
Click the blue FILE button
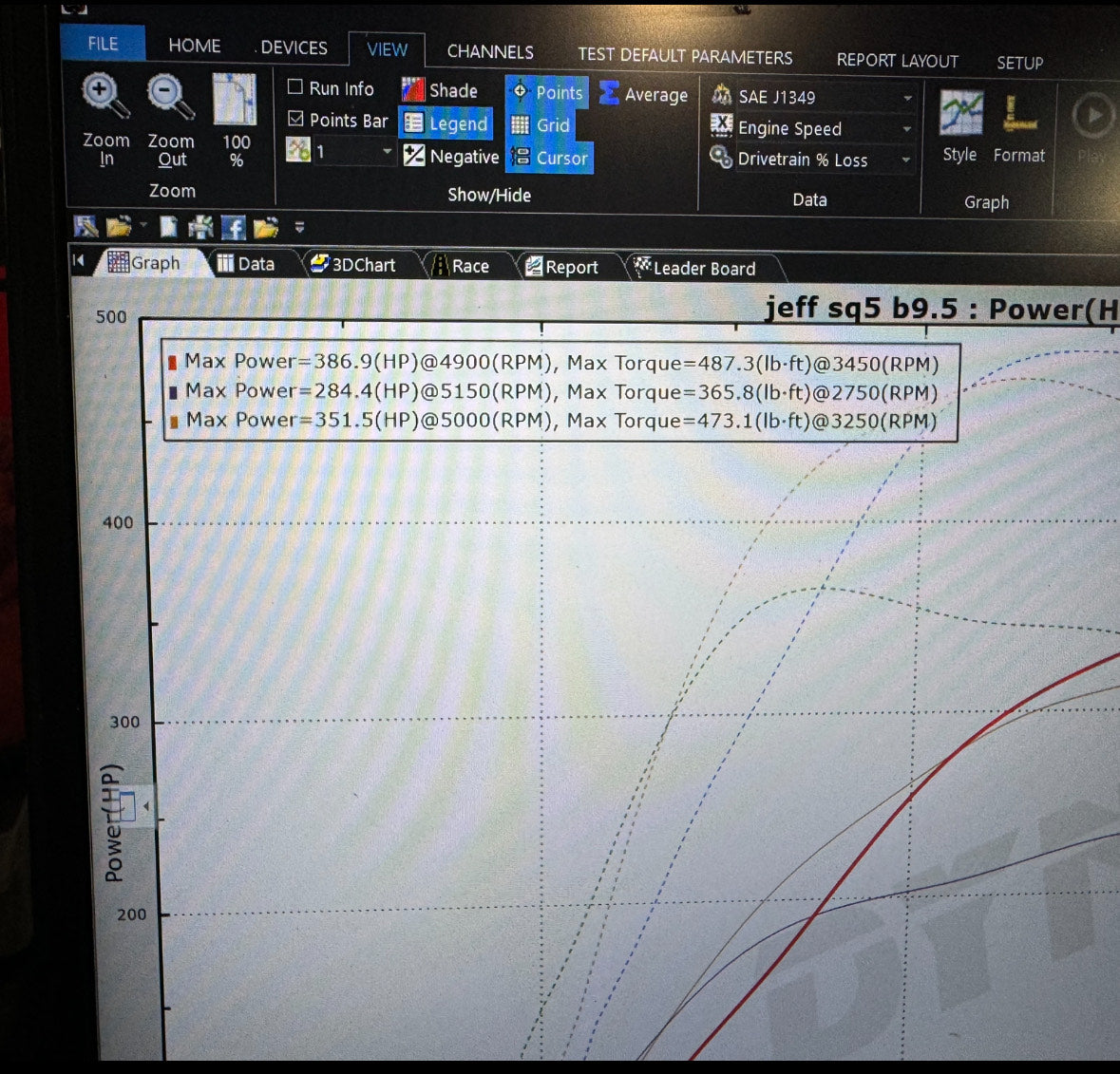click(103, 44)
